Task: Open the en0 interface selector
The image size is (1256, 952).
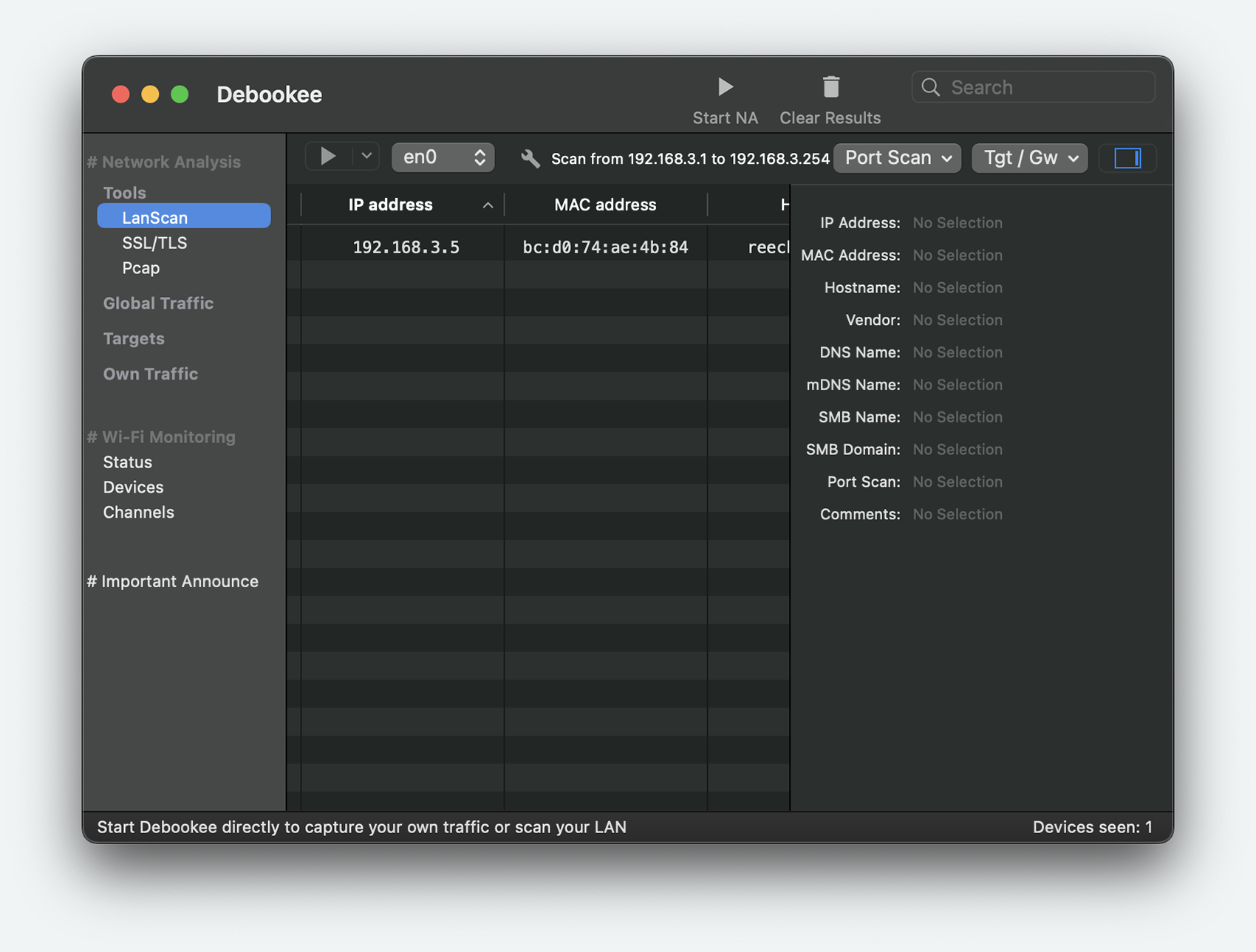Action: tap(443, 157)
